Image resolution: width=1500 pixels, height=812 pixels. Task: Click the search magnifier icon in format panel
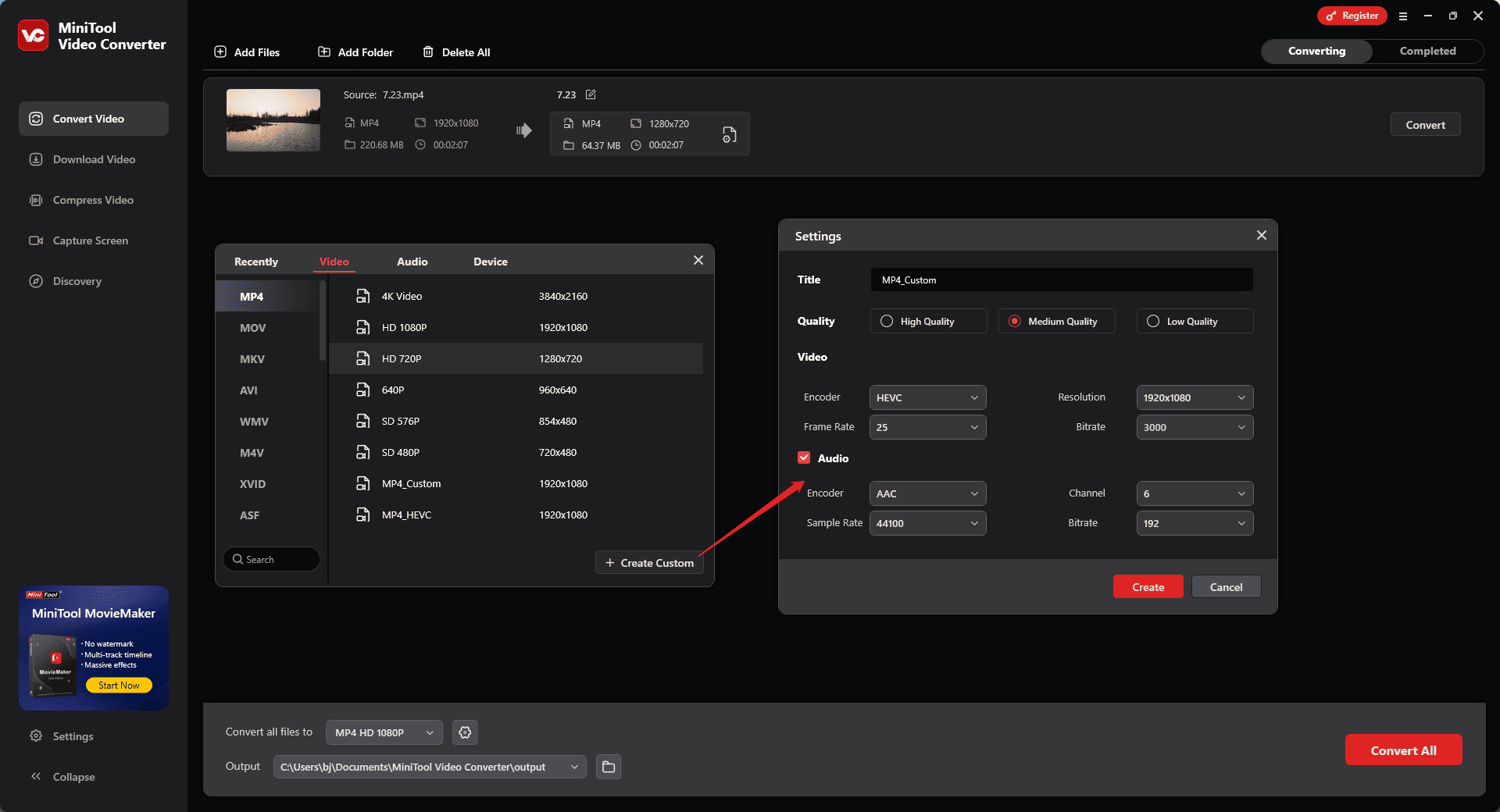pos(237,559)
